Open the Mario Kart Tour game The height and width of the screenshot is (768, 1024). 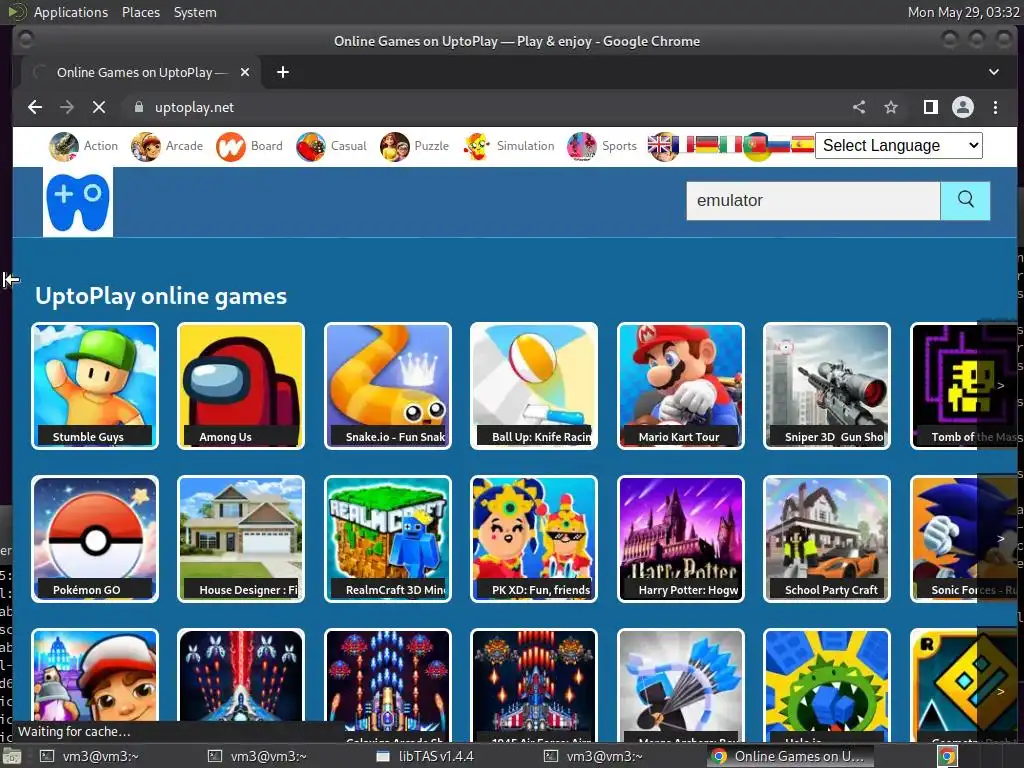tap(680, 386)
